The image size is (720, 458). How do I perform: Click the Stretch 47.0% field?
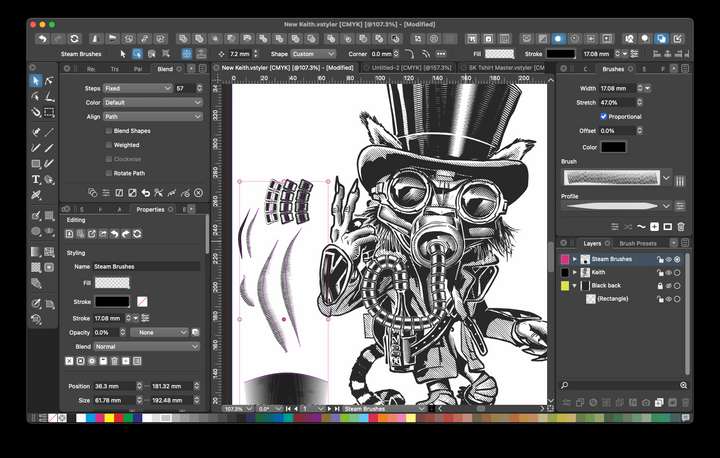click(617, 102)
